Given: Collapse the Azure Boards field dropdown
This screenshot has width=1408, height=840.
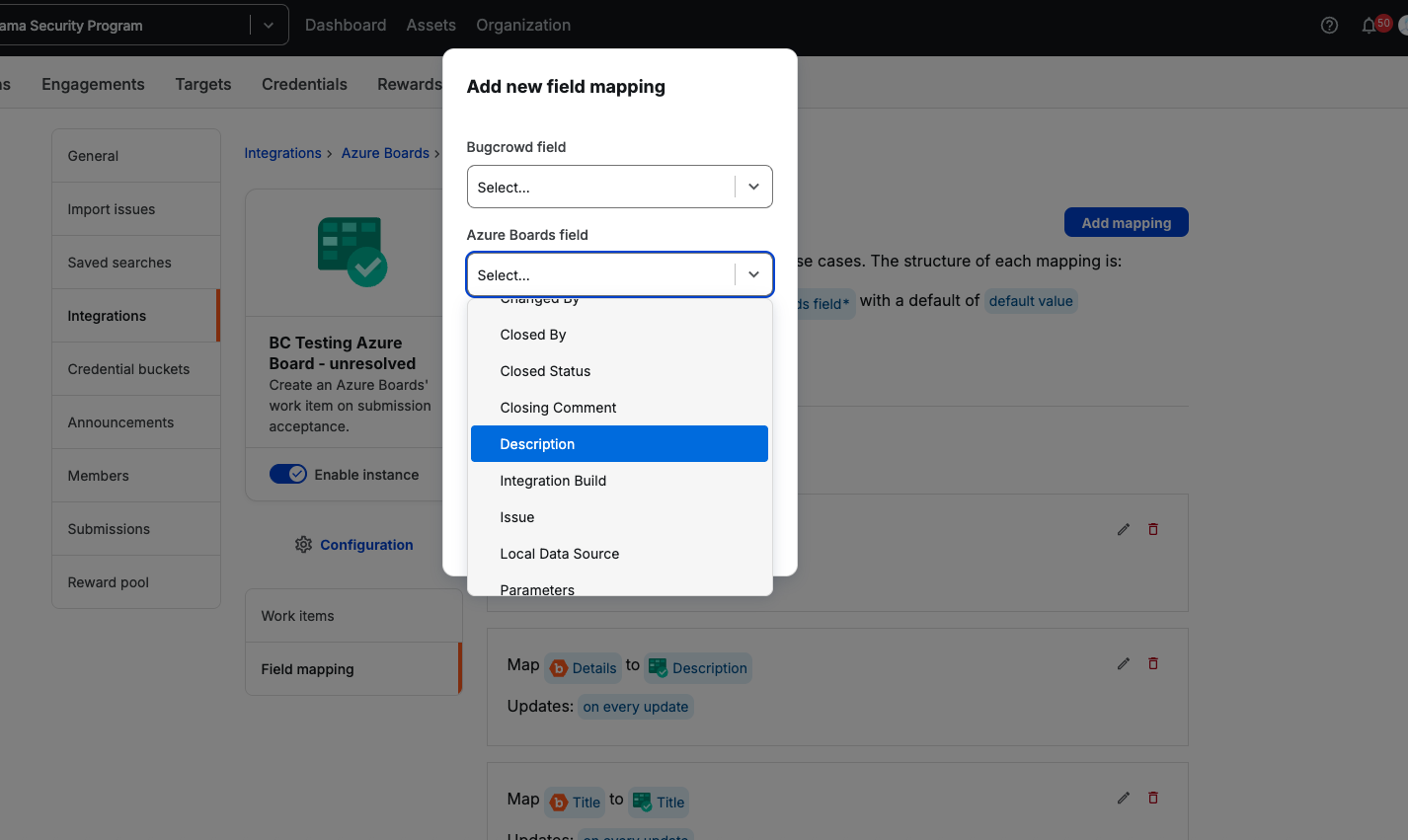Looking at the screenshot, I should coord(753,275).
